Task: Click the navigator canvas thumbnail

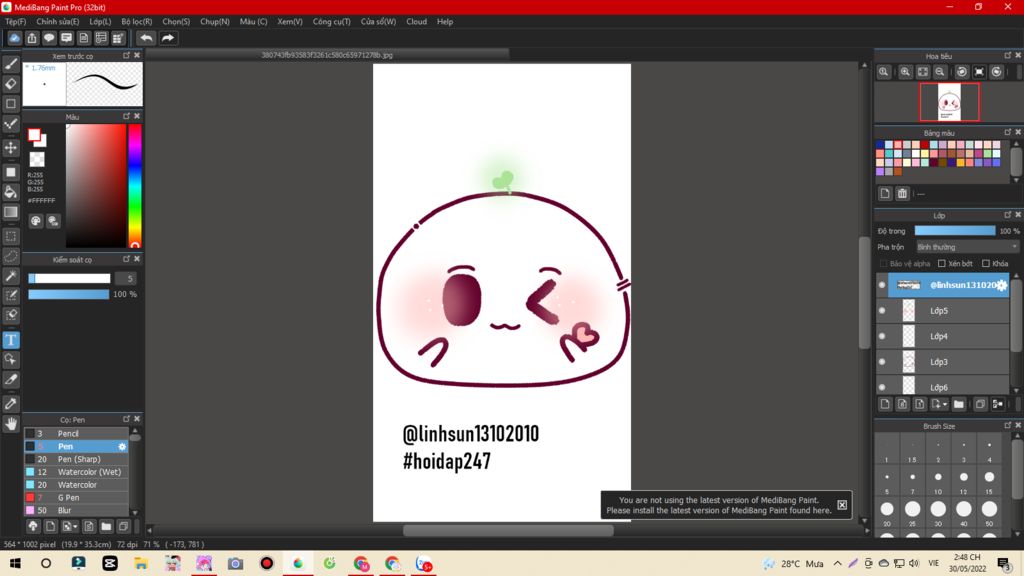Action: (x=950, y=102)
